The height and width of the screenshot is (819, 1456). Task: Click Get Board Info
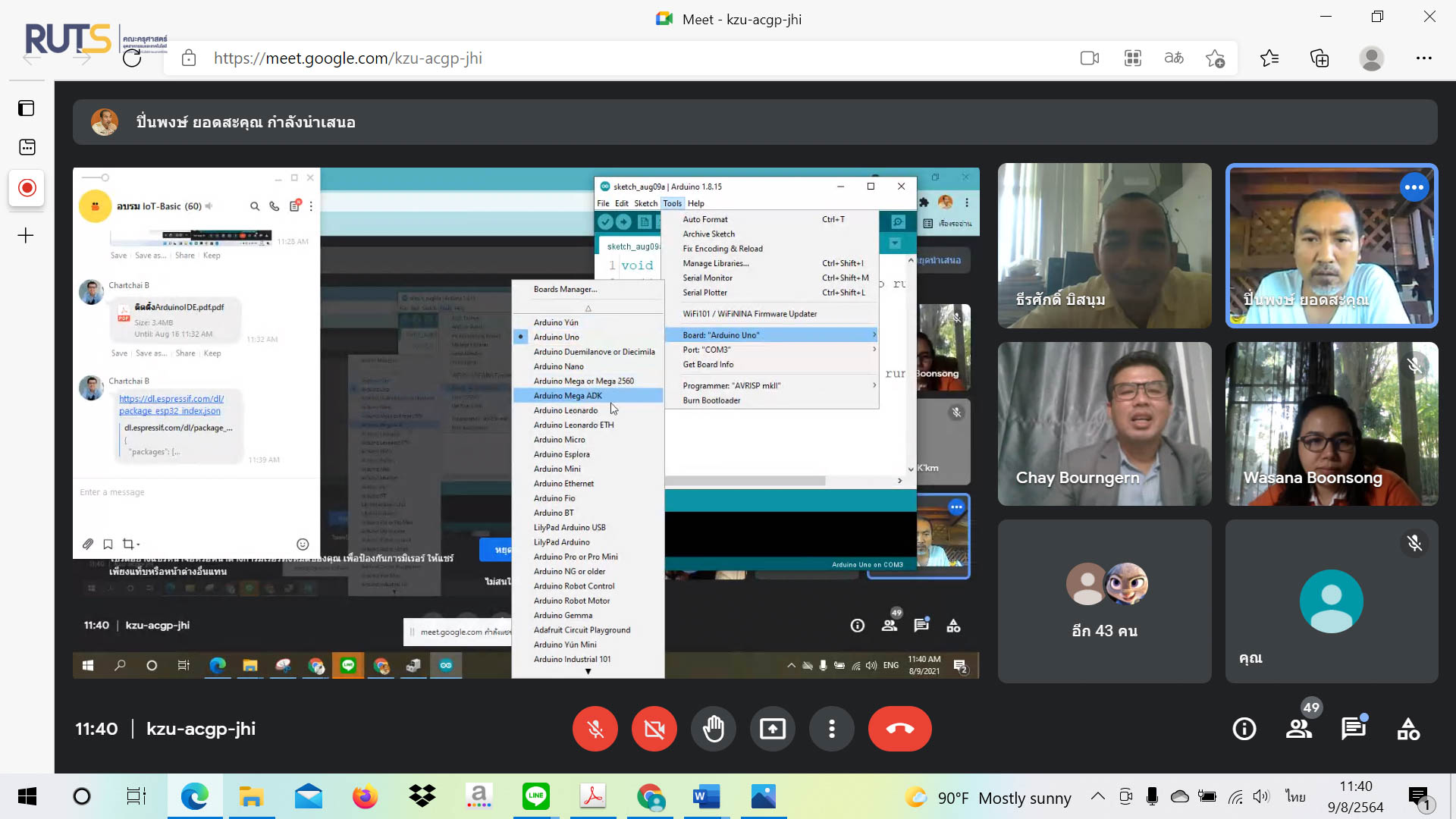(x=772, y=365)
